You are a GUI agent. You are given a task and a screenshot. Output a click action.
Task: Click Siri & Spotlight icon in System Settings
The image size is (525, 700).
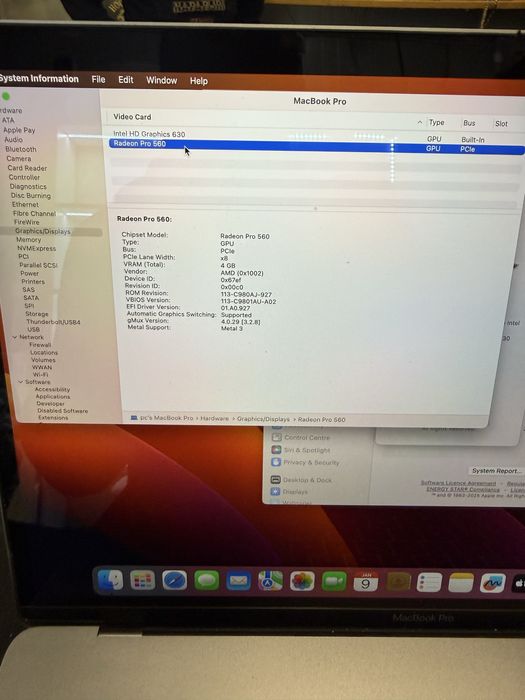click(x=276, y=450)
